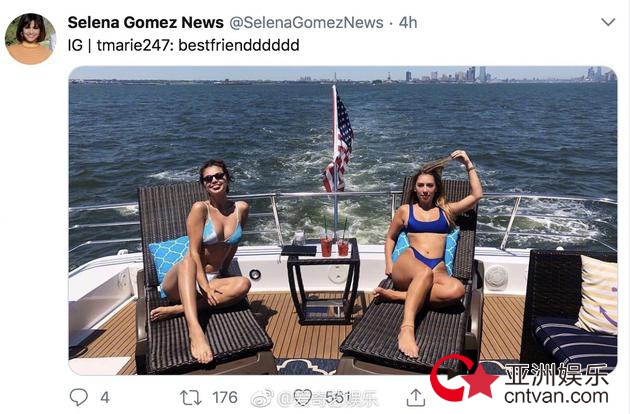Click the reply count 4

pyautogui.click(x=105, y=398)
